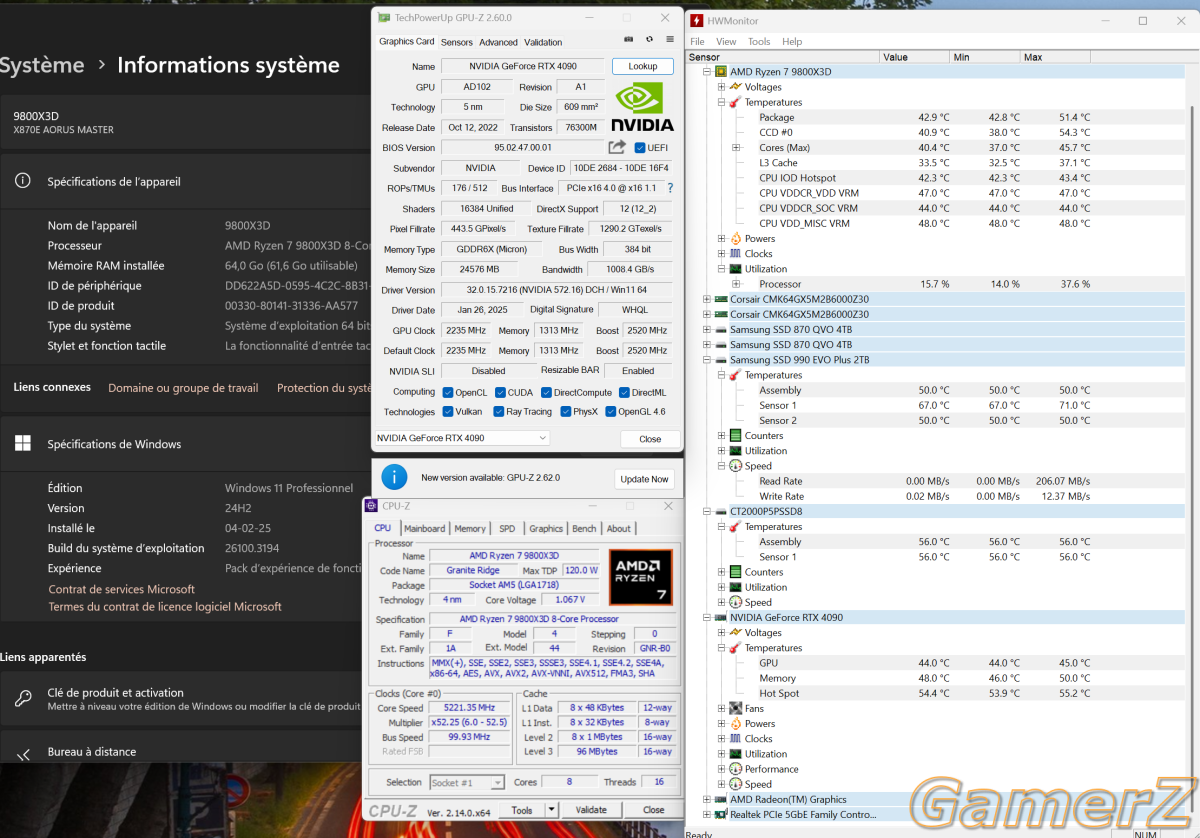The height and width of the screenshot is (838, 1200).
Task: Click the CPU chip icon of AMD Ryzen 7 9800X3D
Action: (x=721, y=72)
